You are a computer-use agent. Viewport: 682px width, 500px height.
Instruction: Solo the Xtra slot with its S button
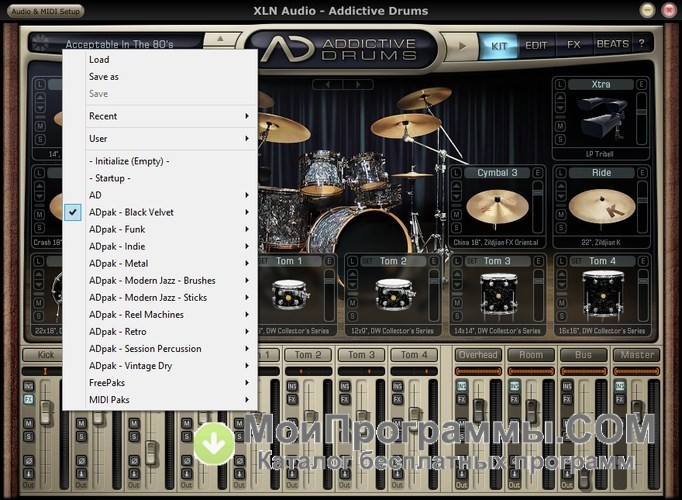pyautogui.click(x=560, y=140)
